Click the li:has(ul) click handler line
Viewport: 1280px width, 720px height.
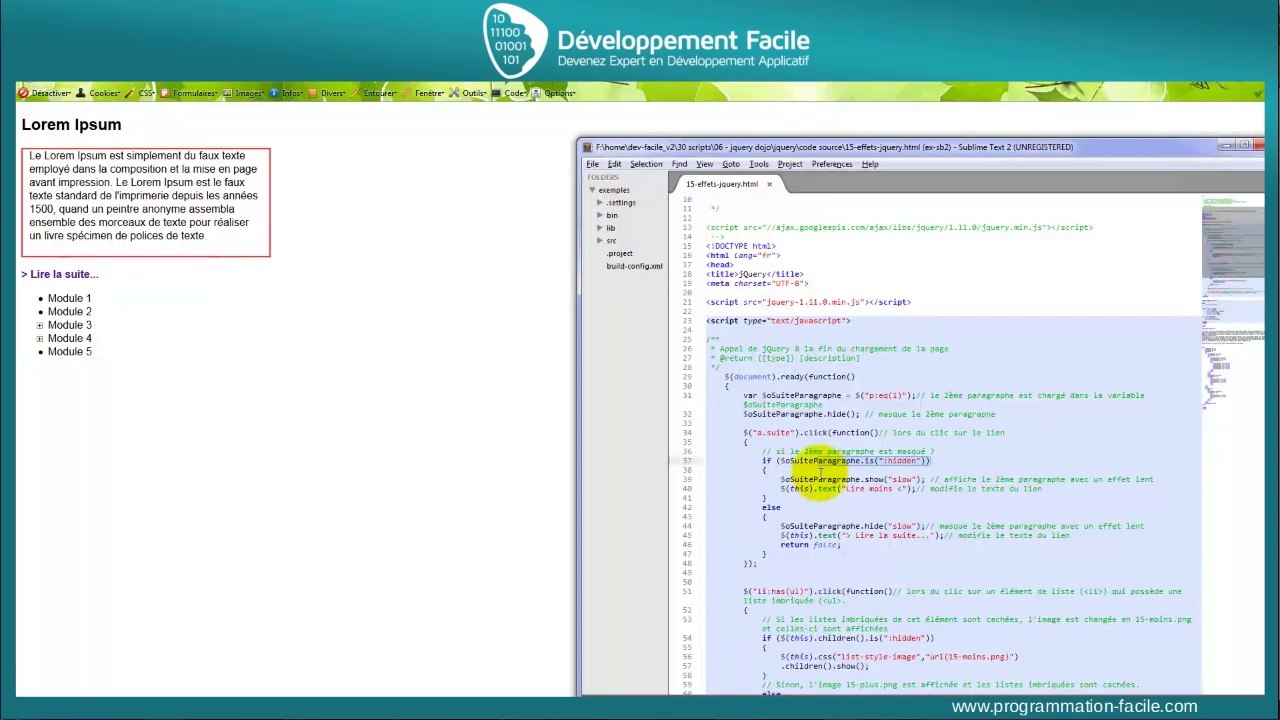pos(962,596)
